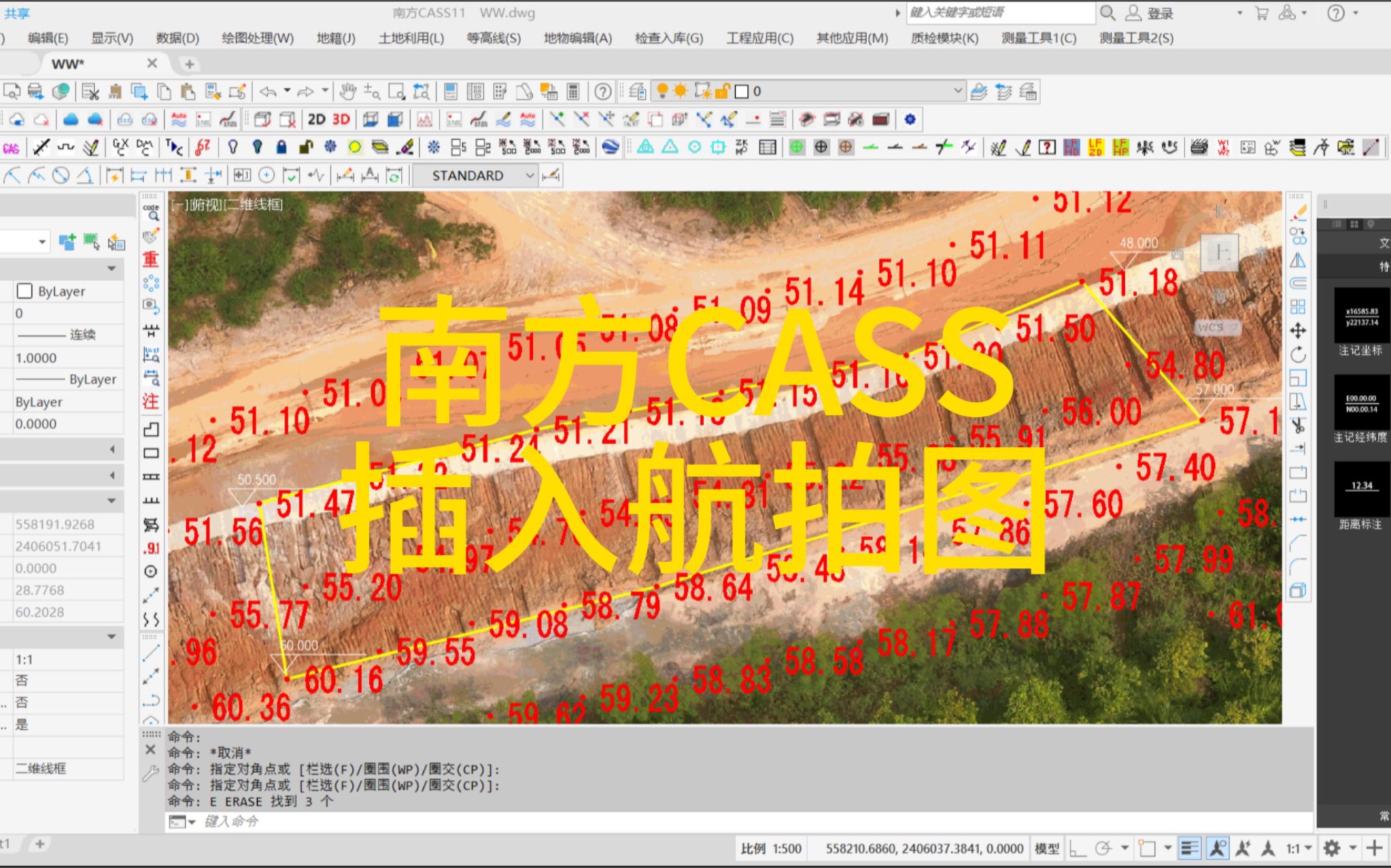Switch to the WW* drawing tab

tap(69, 63)
